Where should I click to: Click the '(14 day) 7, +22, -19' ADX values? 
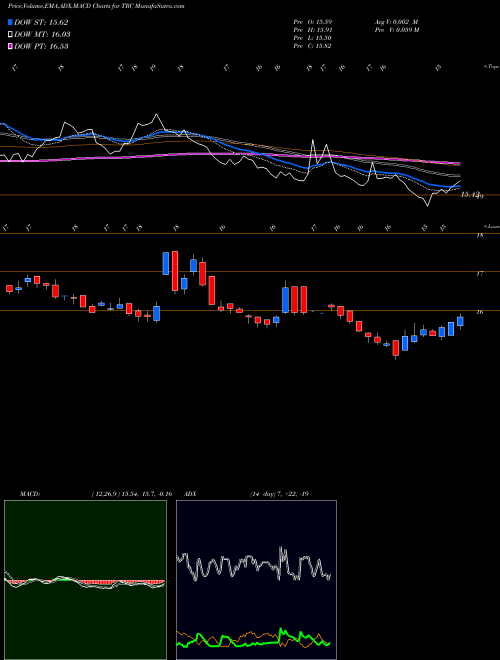click(x=279, y=494)
